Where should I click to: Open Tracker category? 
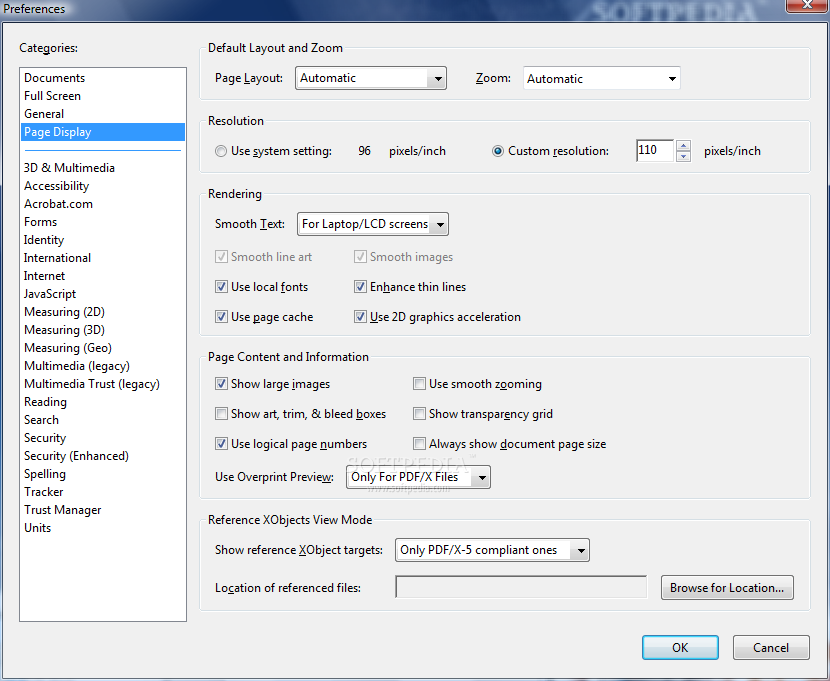point(43,492)
